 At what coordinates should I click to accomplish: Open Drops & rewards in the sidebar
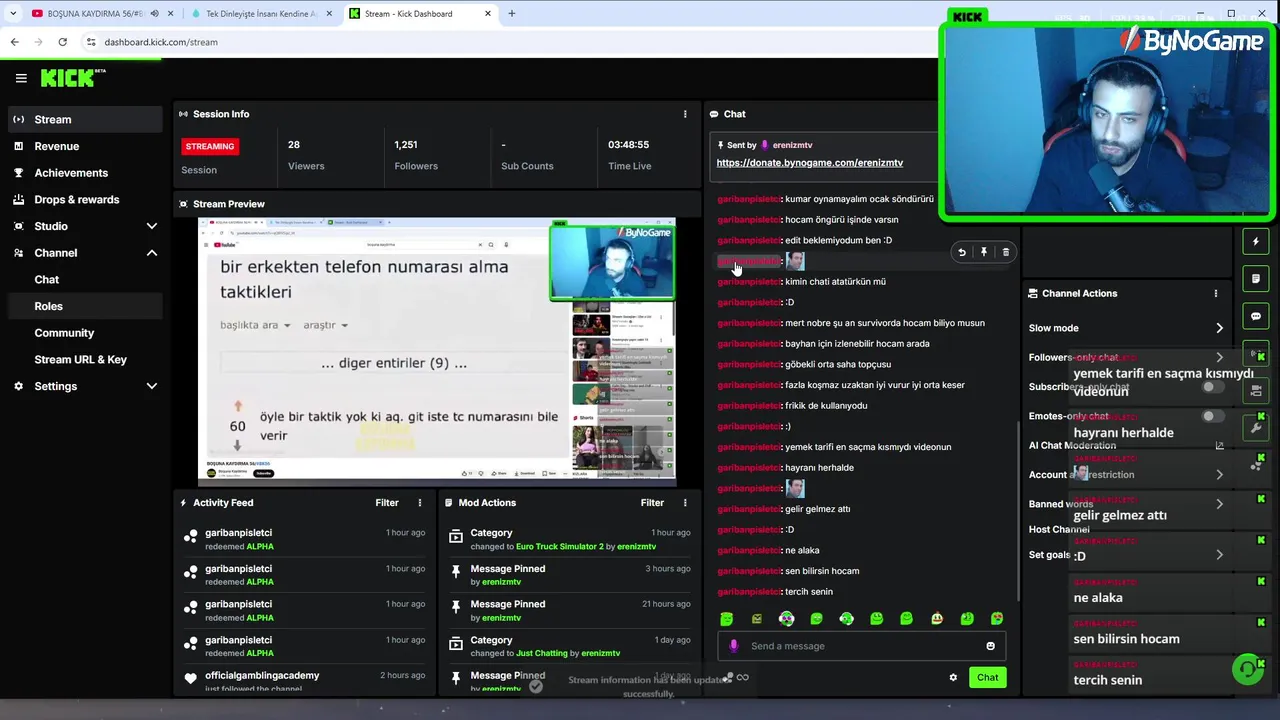click(84, 199)
